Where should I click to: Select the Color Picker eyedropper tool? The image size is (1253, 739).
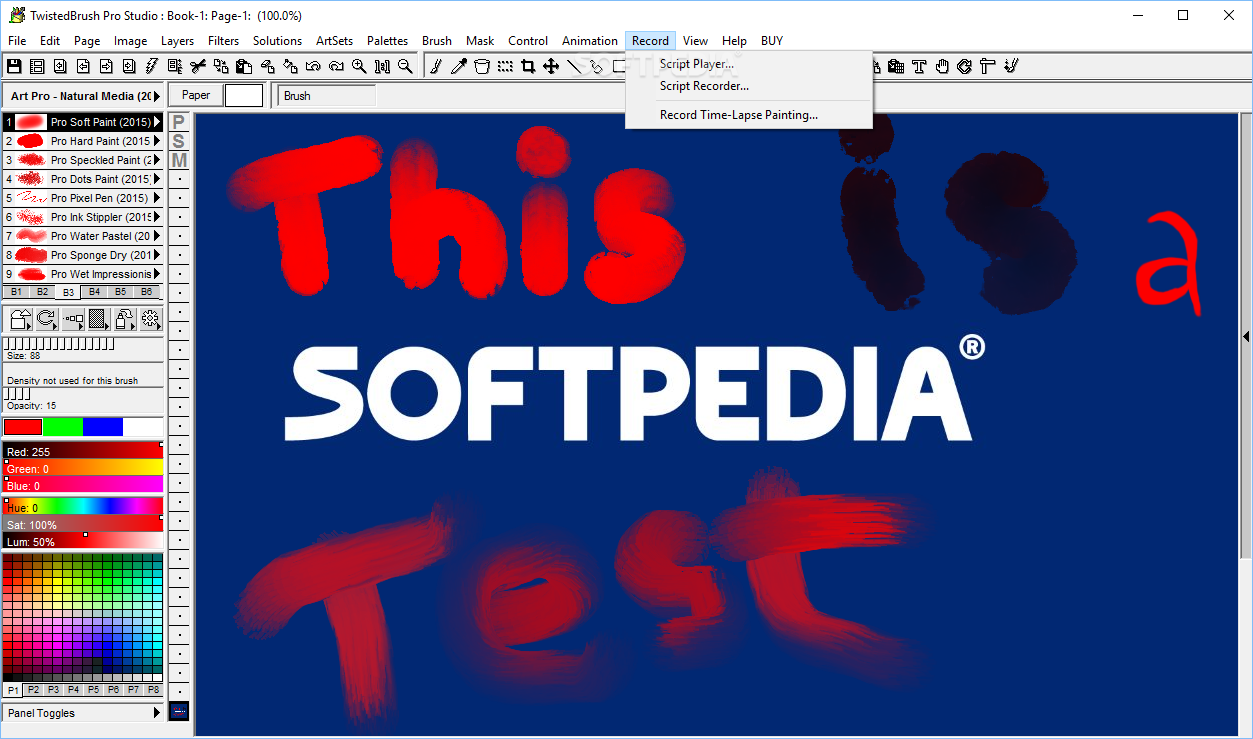click(x=459, y=66)
